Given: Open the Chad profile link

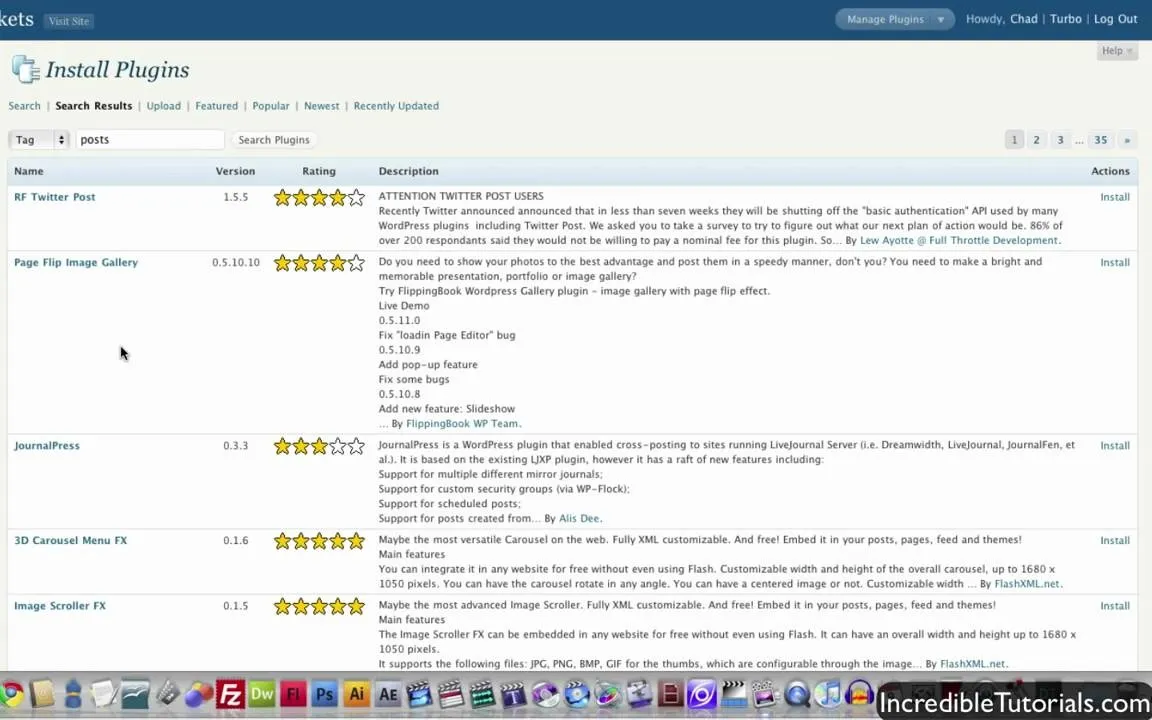Looking at the screenshot, I should (1023, 19).
